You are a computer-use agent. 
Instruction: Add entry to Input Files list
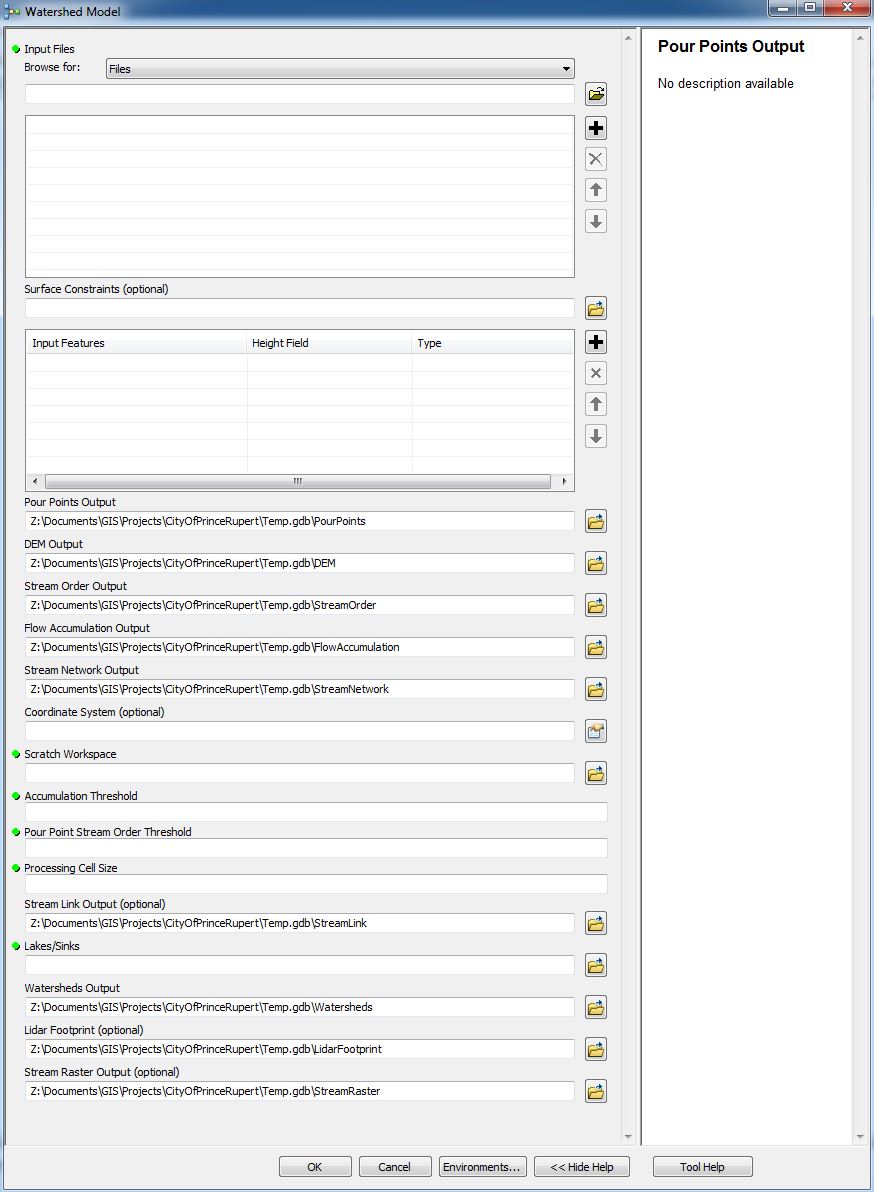click(596, 128)
